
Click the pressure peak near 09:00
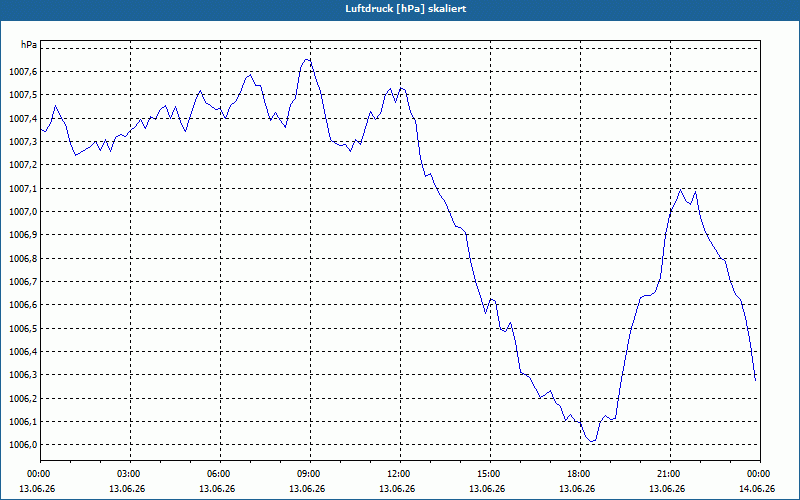pyautogui.click(x=307, y=60)
